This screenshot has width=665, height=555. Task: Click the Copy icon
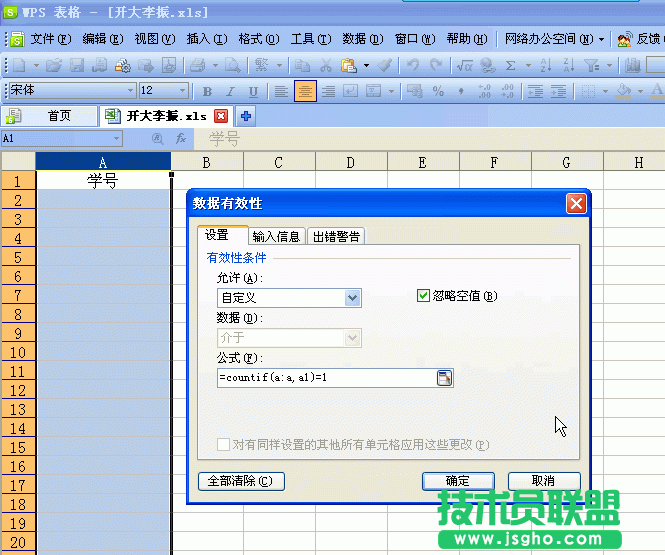[x=302, y=65]
